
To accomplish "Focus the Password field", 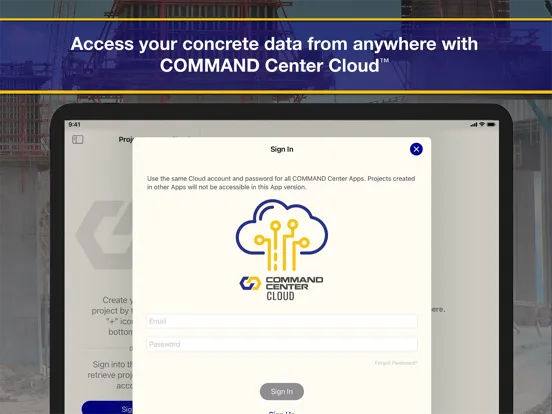I will tap(282, 344).
